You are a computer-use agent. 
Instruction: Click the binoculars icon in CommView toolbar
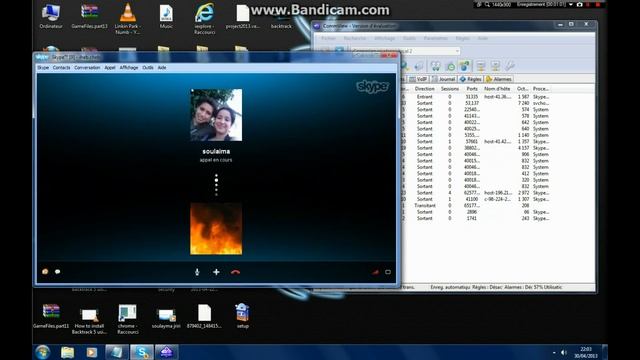[x=436, y=66]
